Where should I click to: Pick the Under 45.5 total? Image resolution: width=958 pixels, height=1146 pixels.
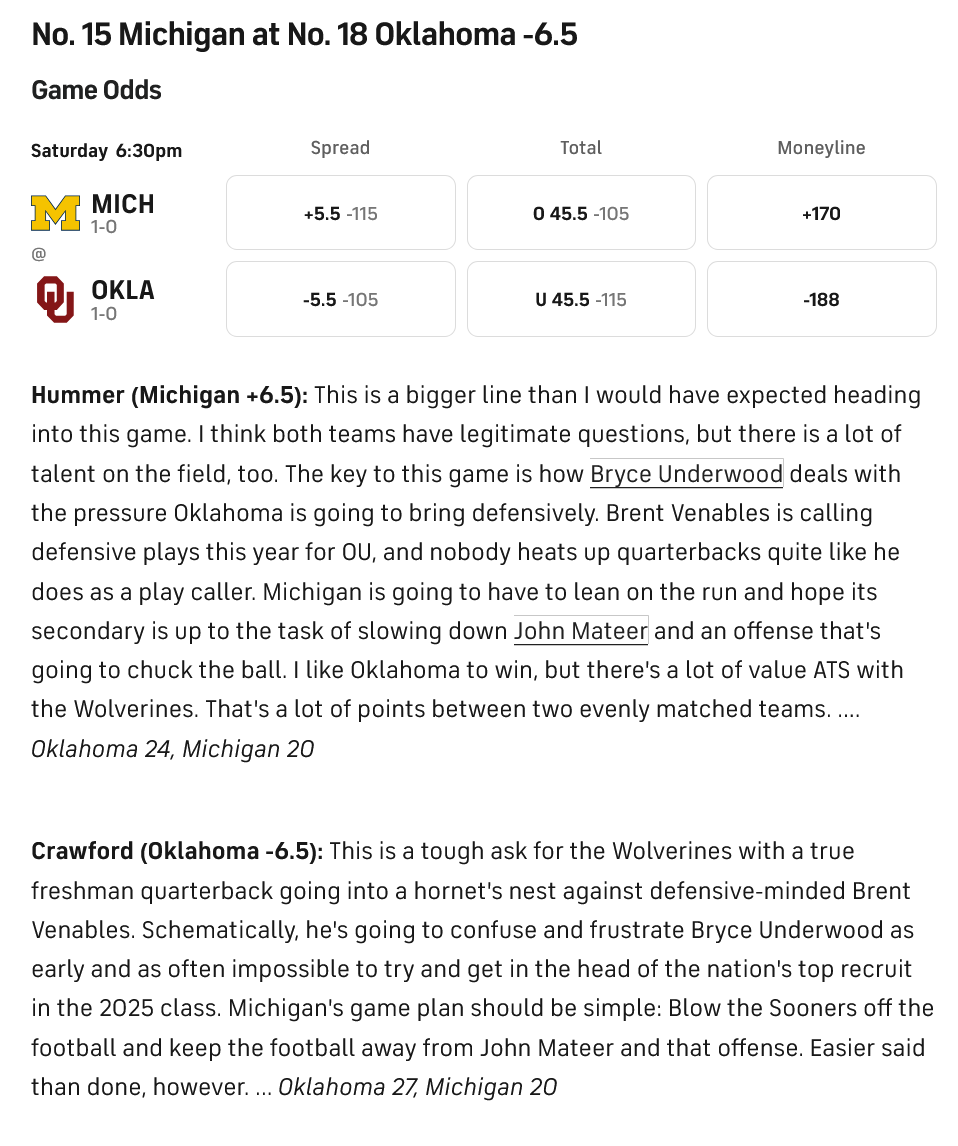[581, 299]
